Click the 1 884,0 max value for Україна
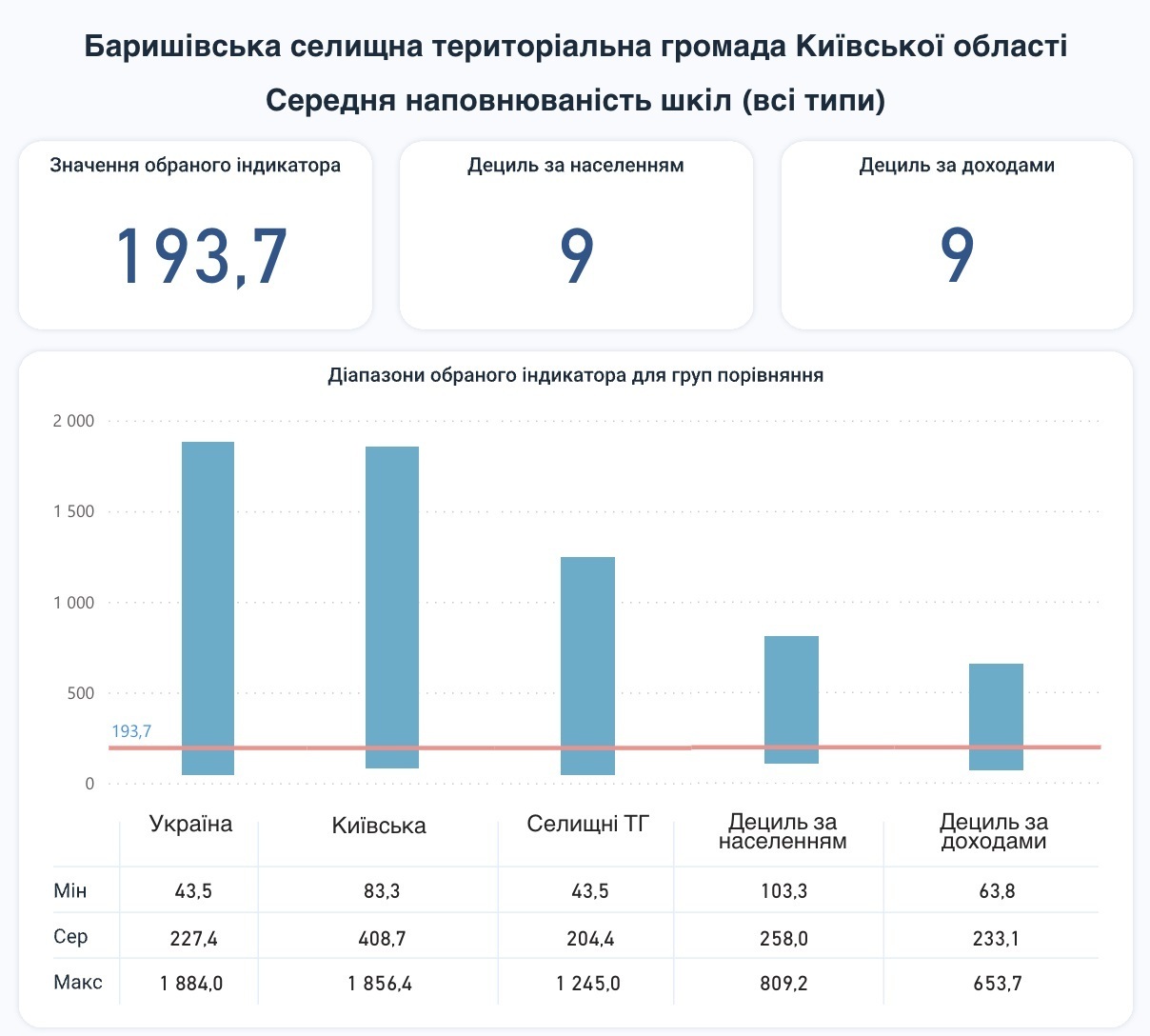 tap(192, 984)
